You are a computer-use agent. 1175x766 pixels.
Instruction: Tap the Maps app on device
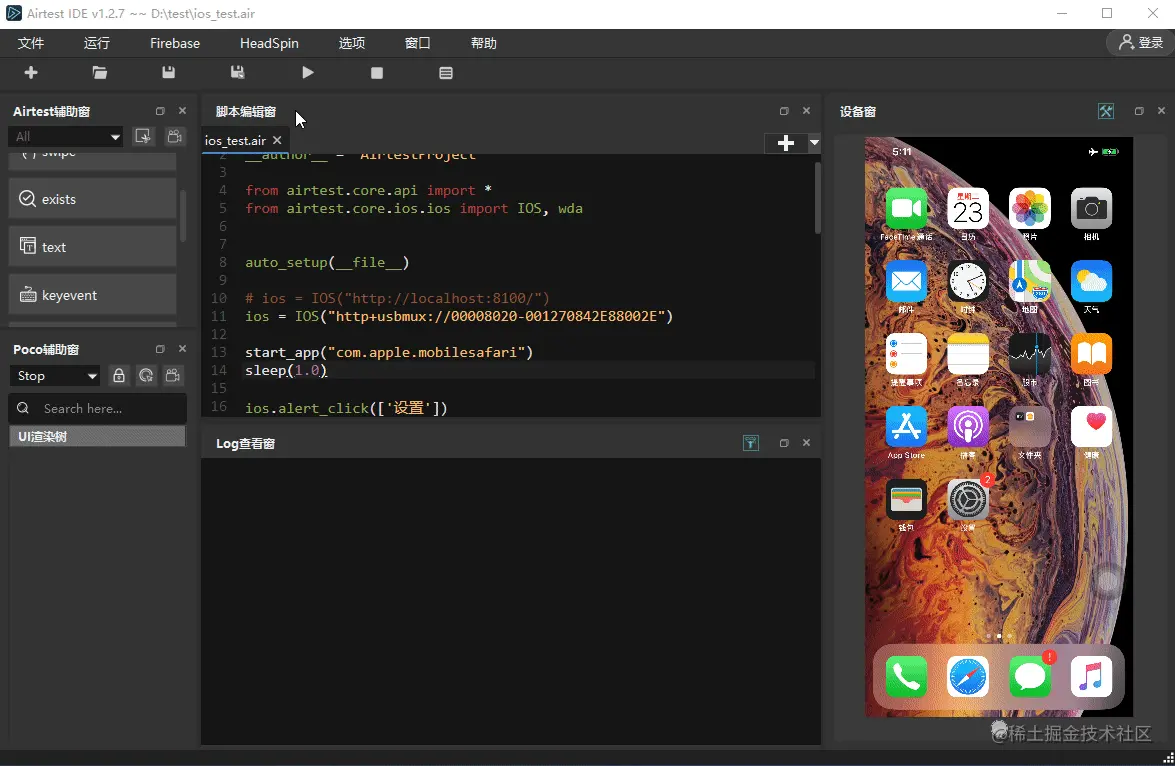click(1030, 281)
